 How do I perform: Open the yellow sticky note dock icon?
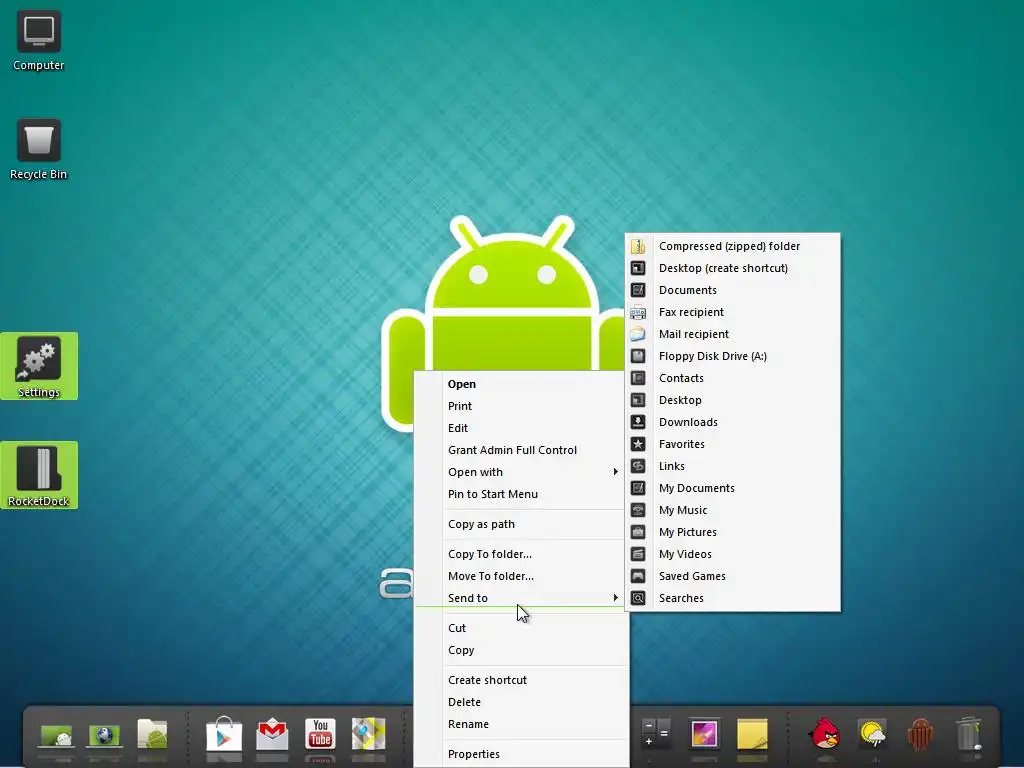click(752, 733)
